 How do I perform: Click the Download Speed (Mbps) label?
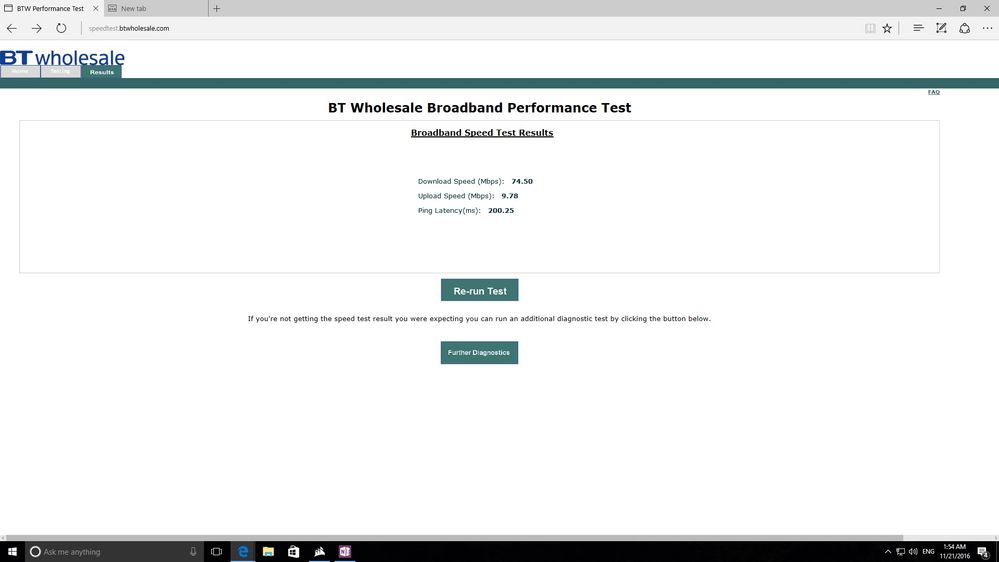click(x=461, y=181)
